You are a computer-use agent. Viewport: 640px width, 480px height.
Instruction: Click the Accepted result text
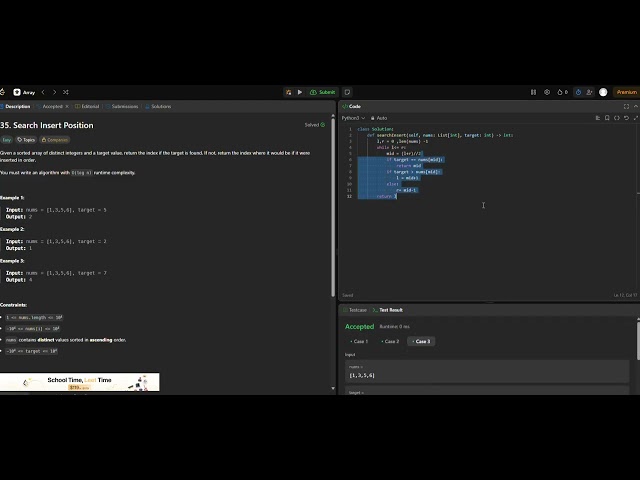pyautogui.click(x=359, y=327)
